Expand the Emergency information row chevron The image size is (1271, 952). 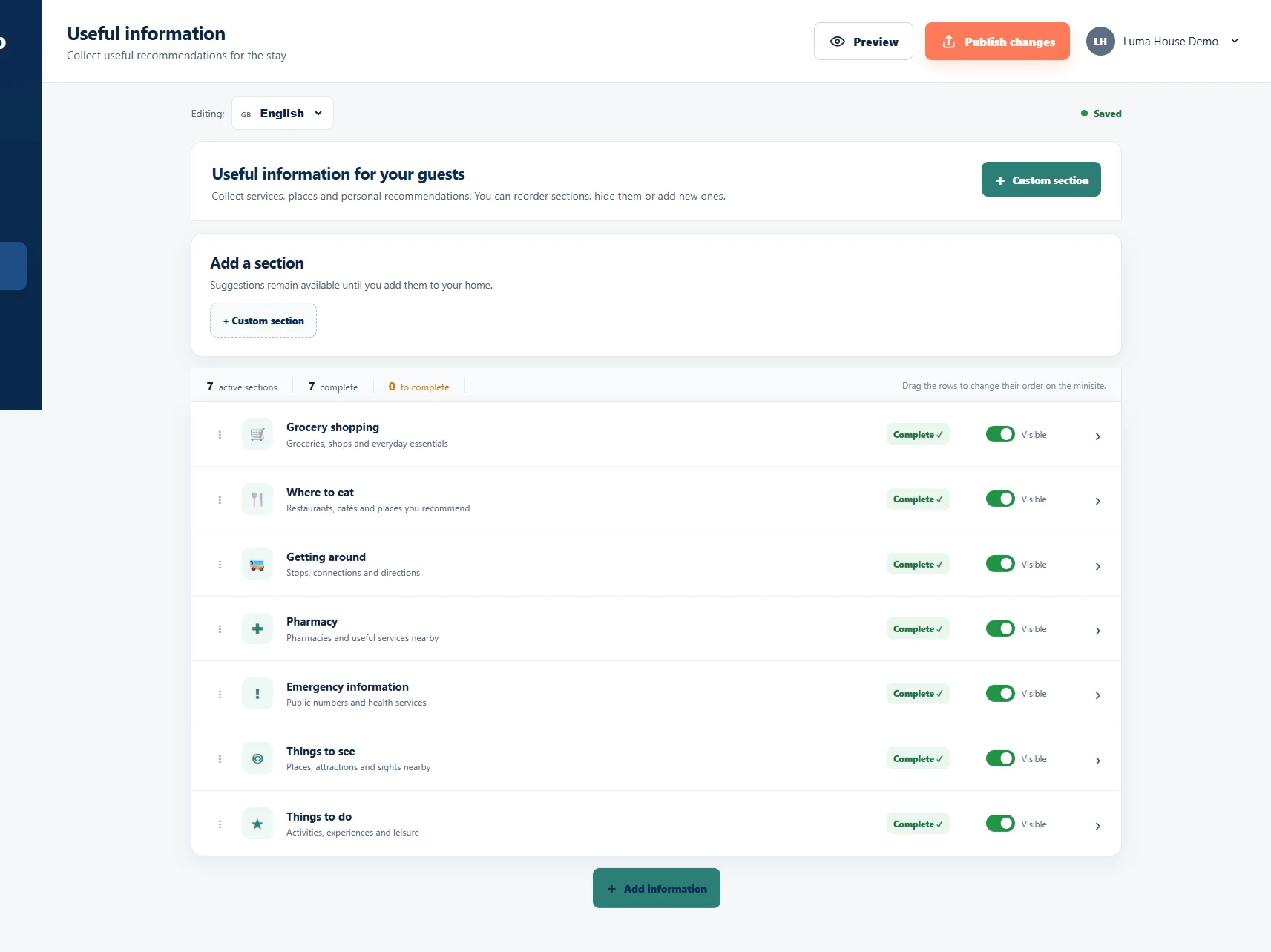click(1097, 695)
